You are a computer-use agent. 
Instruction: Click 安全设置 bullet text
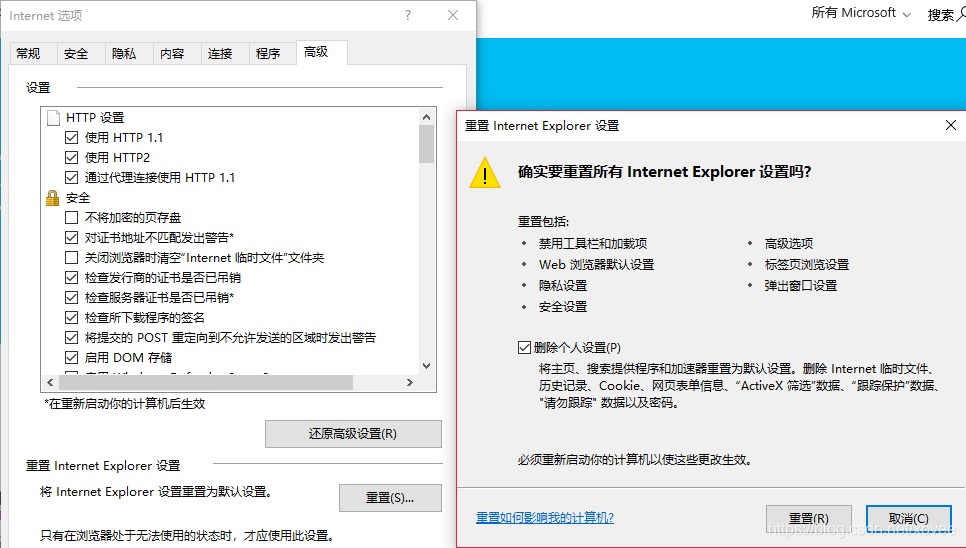[562, 306]
